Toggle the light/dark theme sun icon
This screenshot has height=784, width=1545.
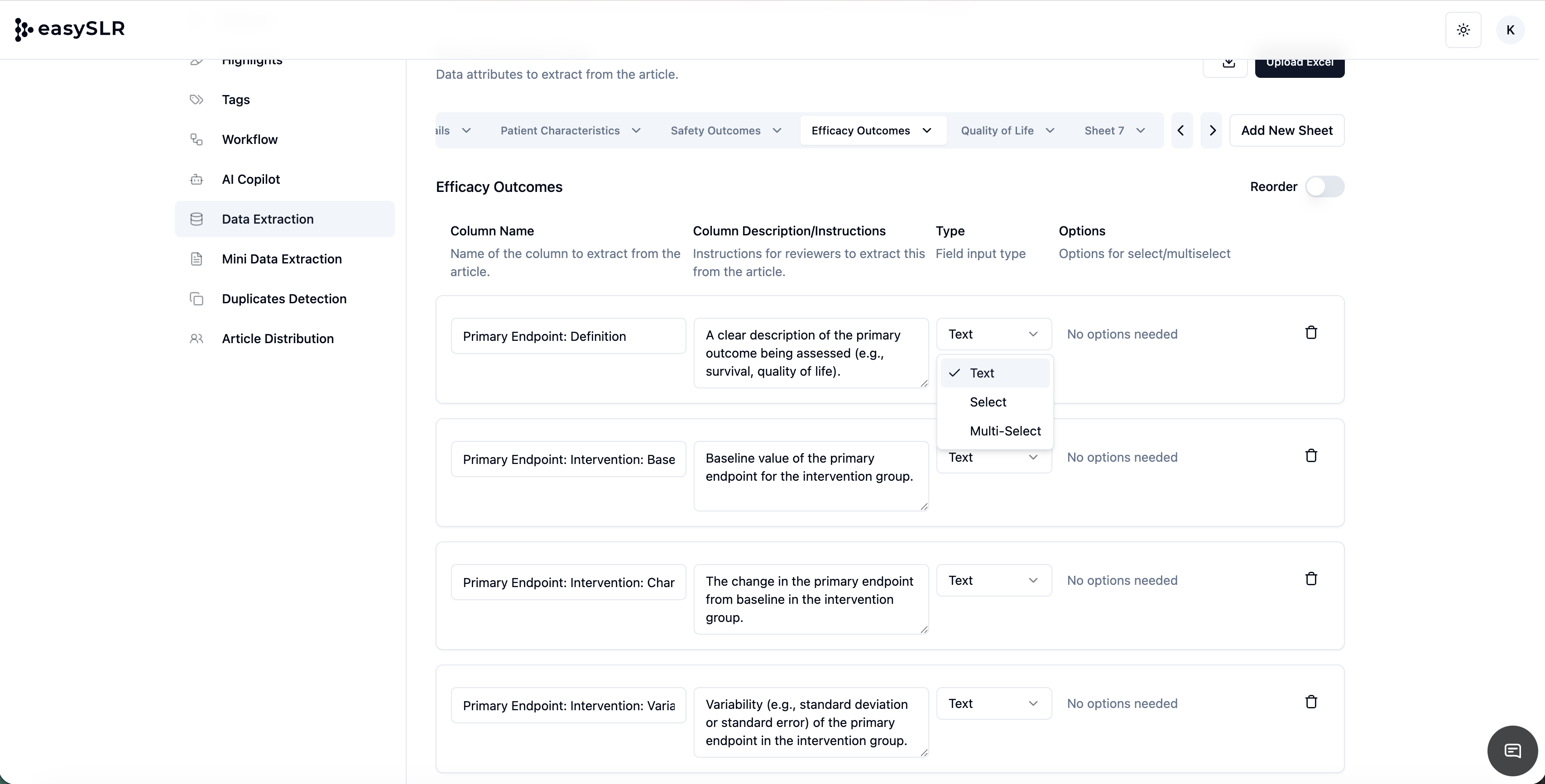(x=1463, y=30)
